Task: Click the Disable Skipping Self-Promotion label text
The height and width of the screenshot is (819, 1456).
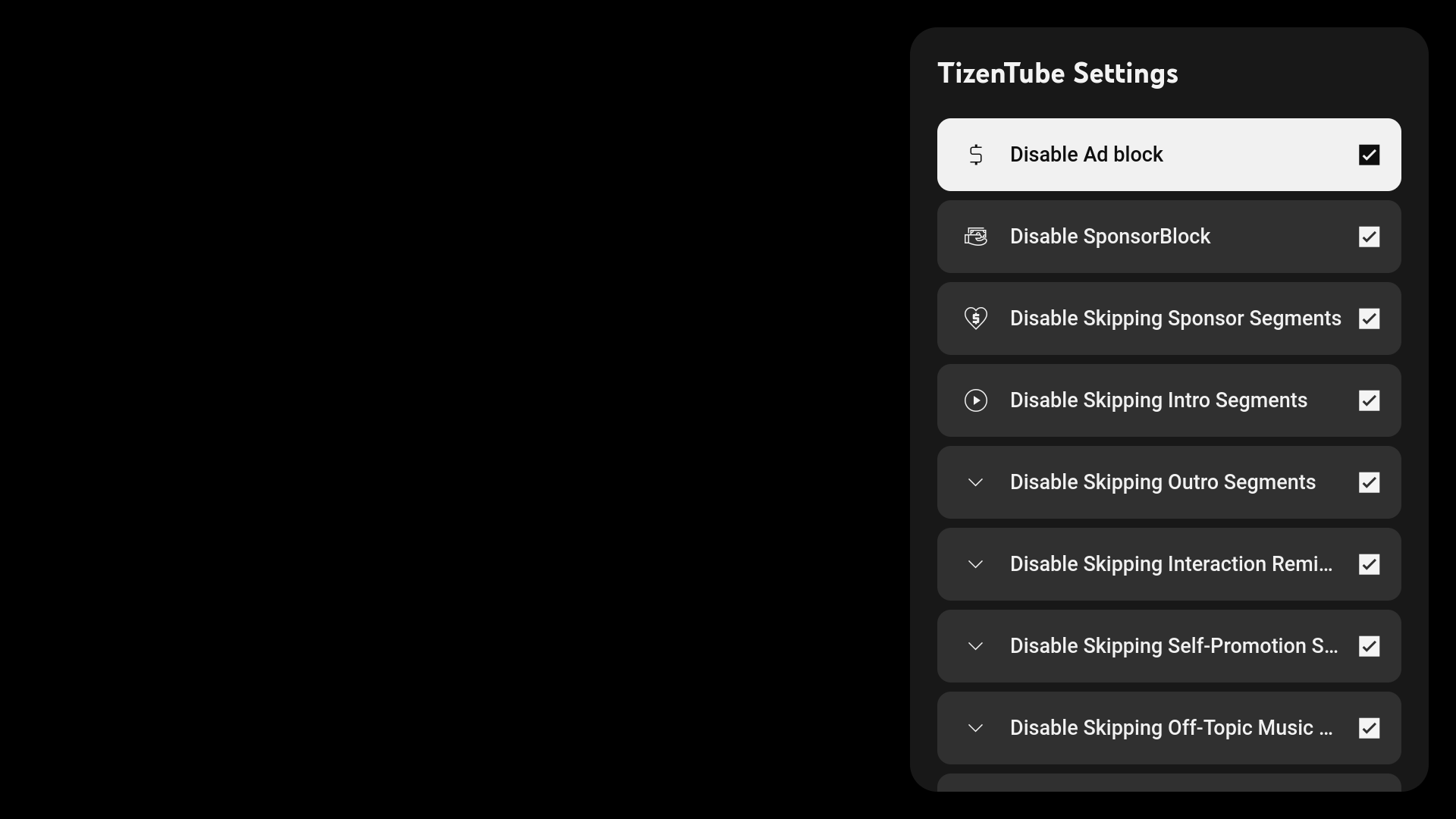Action: pos(1174,646)
